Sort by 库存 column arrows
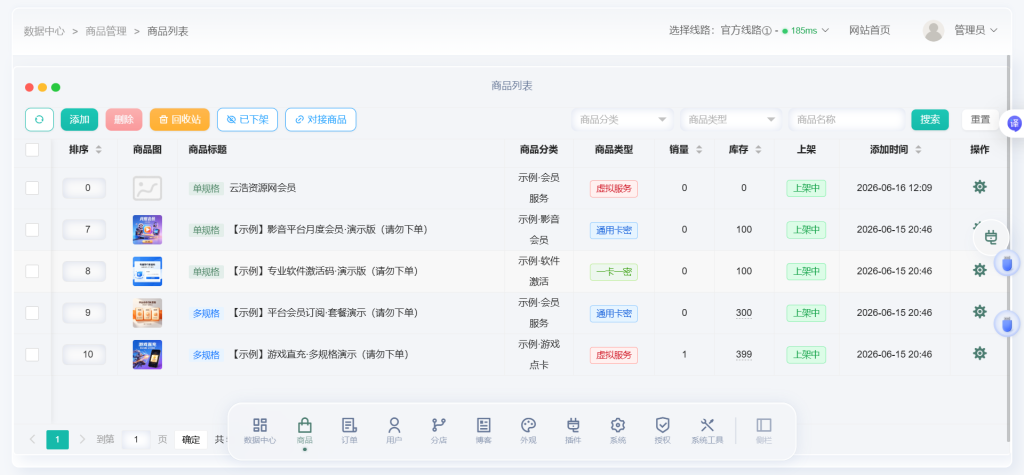Viewport: 1024px width, 475px height. pyautogui.click(x=758, y=150)
